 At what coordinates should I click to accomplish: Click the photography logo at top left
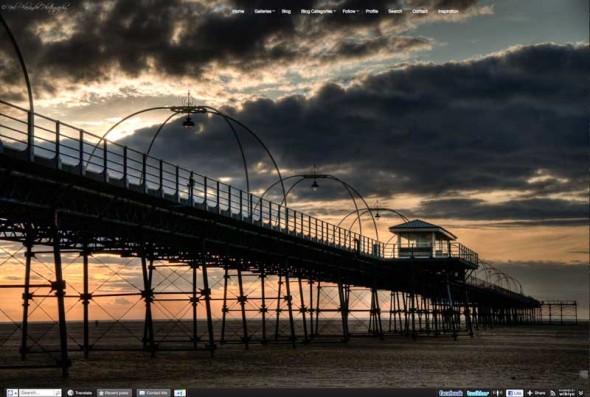[x=36, y=8]
